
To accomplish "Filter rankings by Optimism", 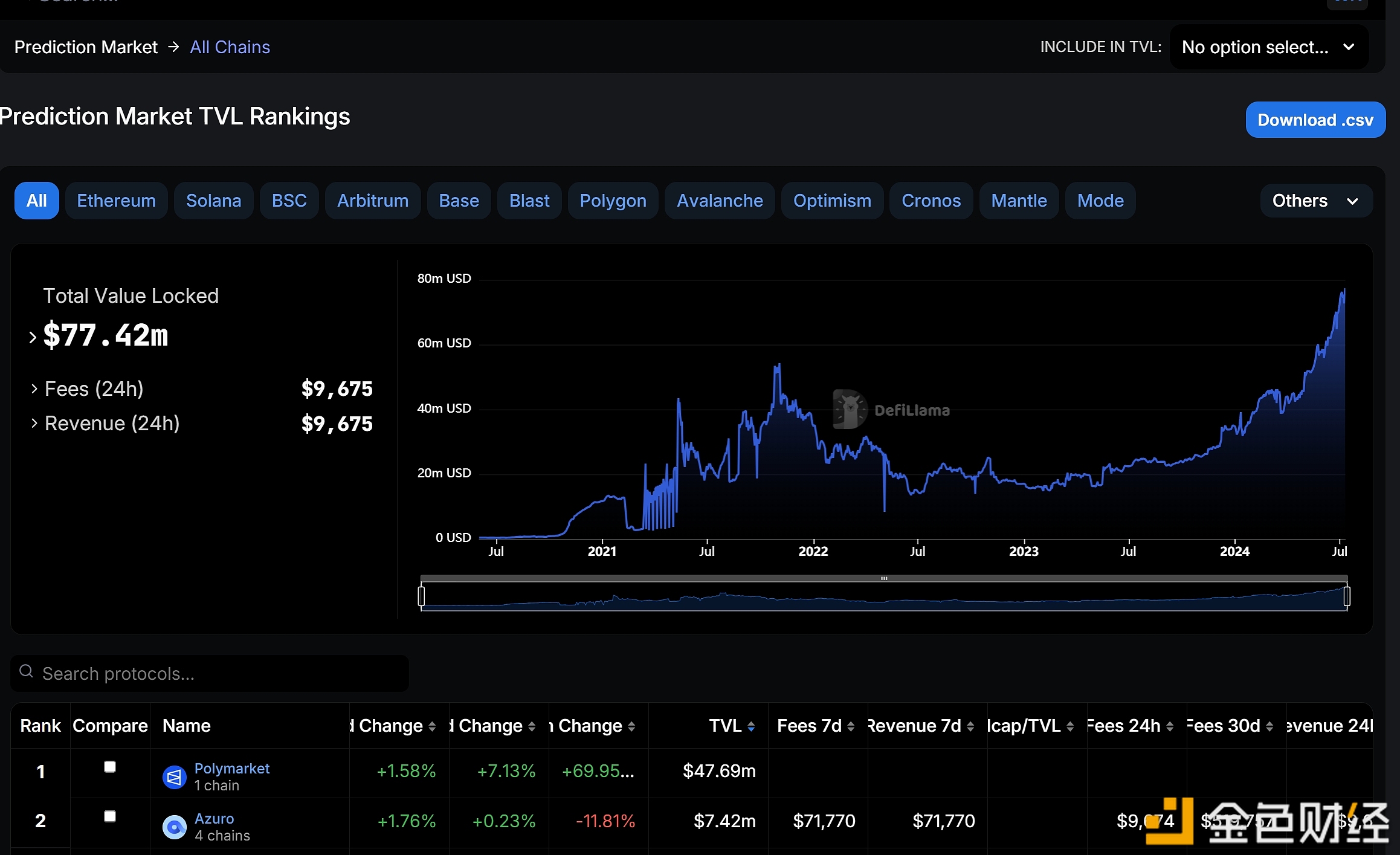I will [x=833, y=201].
